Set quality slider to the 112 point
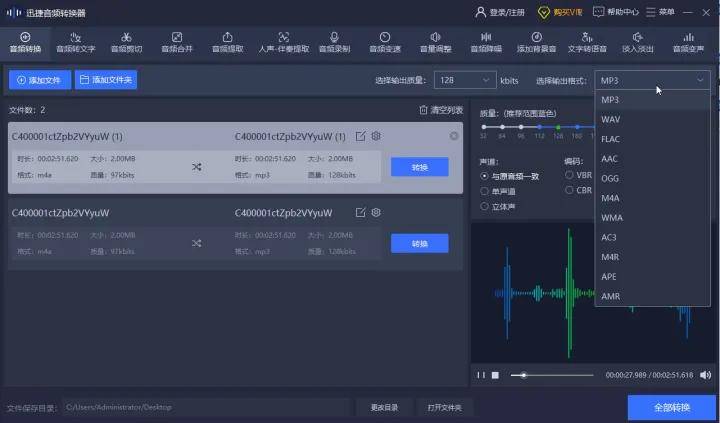The height and width of the screenshot is (423, 720). [x=540, y=127]
